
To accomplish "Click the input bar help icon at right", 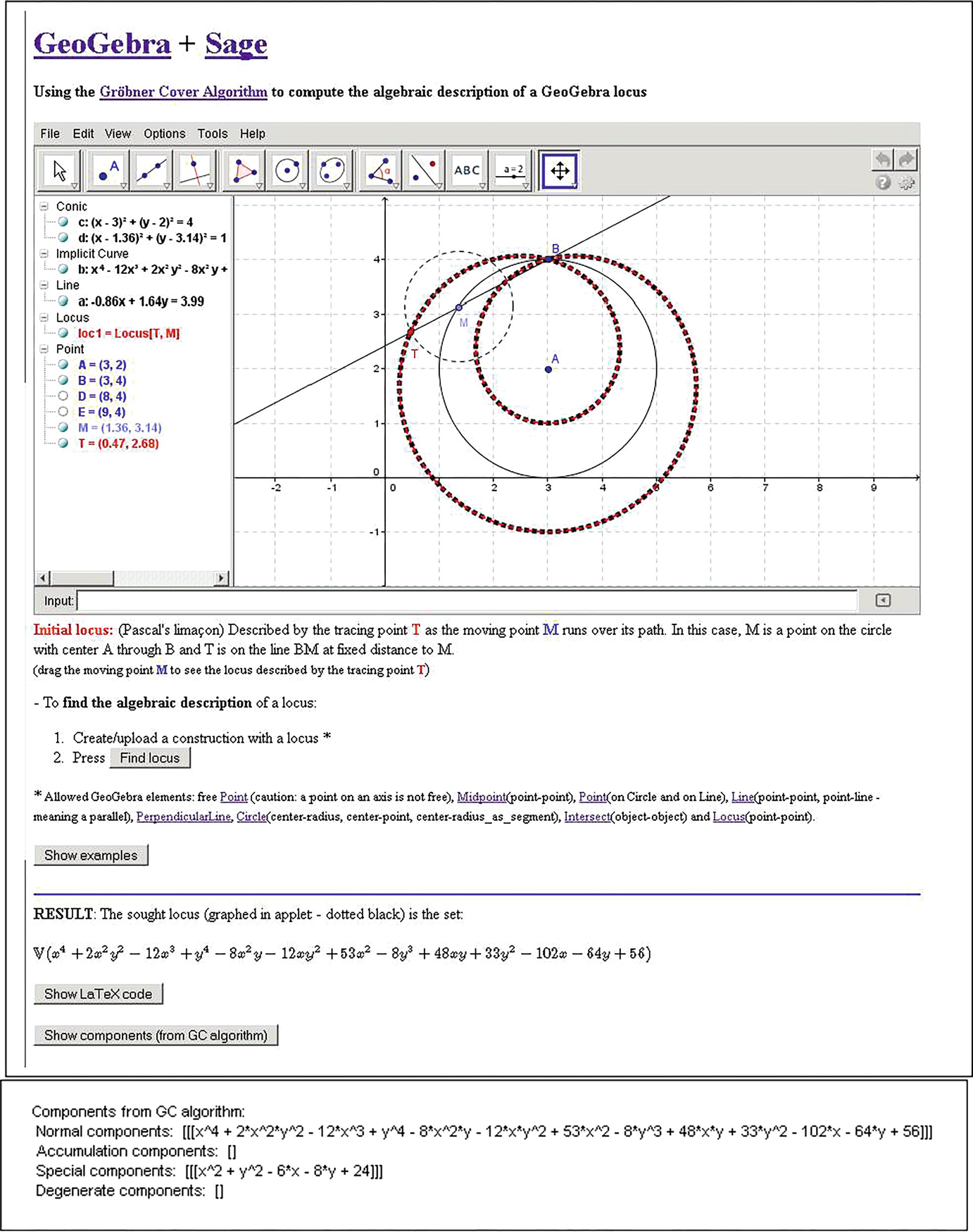I will [883, 601].
